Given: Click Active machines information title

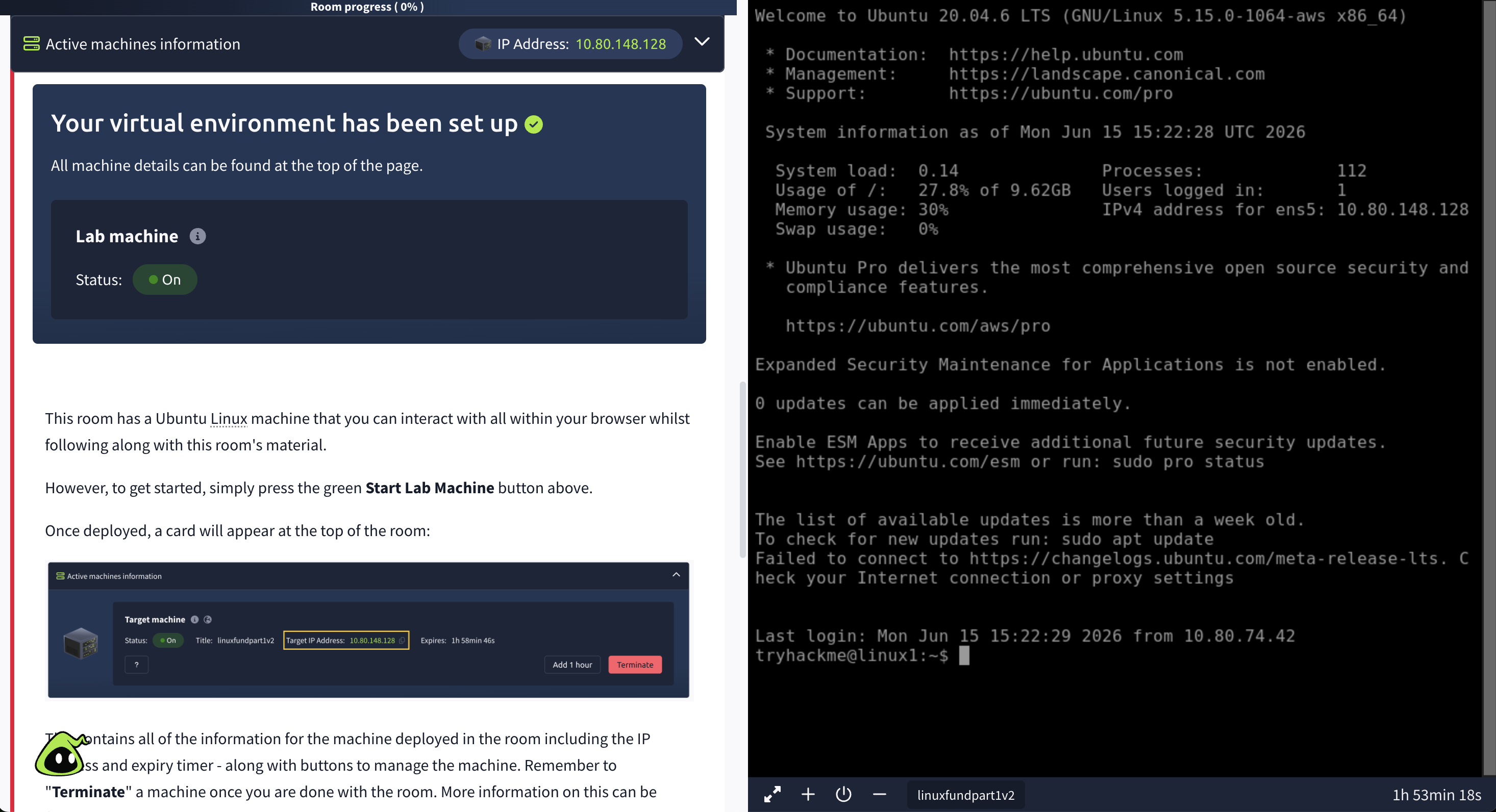Looking at the screenshot, I should click(x=143, y=44).
